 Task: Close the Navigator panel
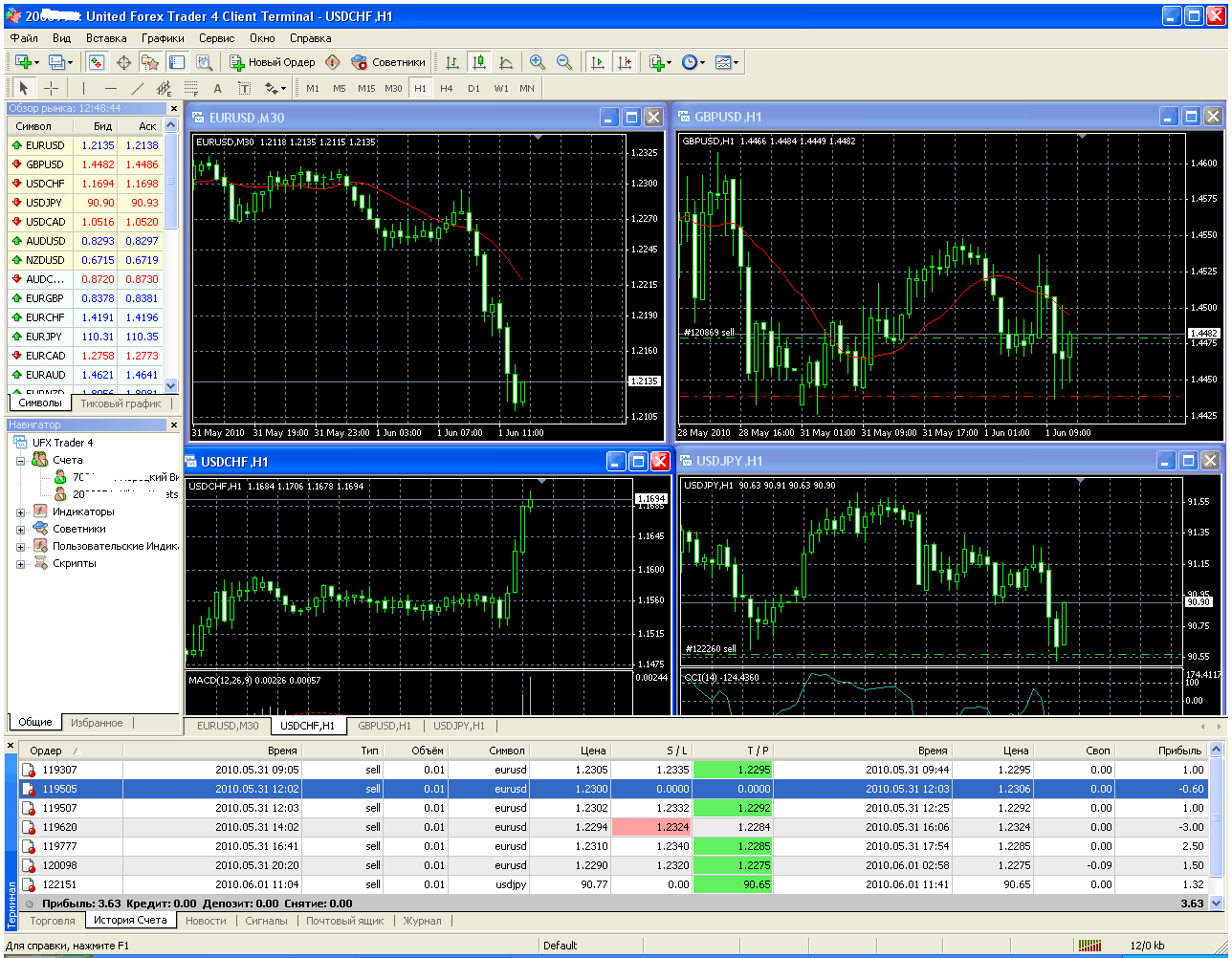tap(173, 425)
